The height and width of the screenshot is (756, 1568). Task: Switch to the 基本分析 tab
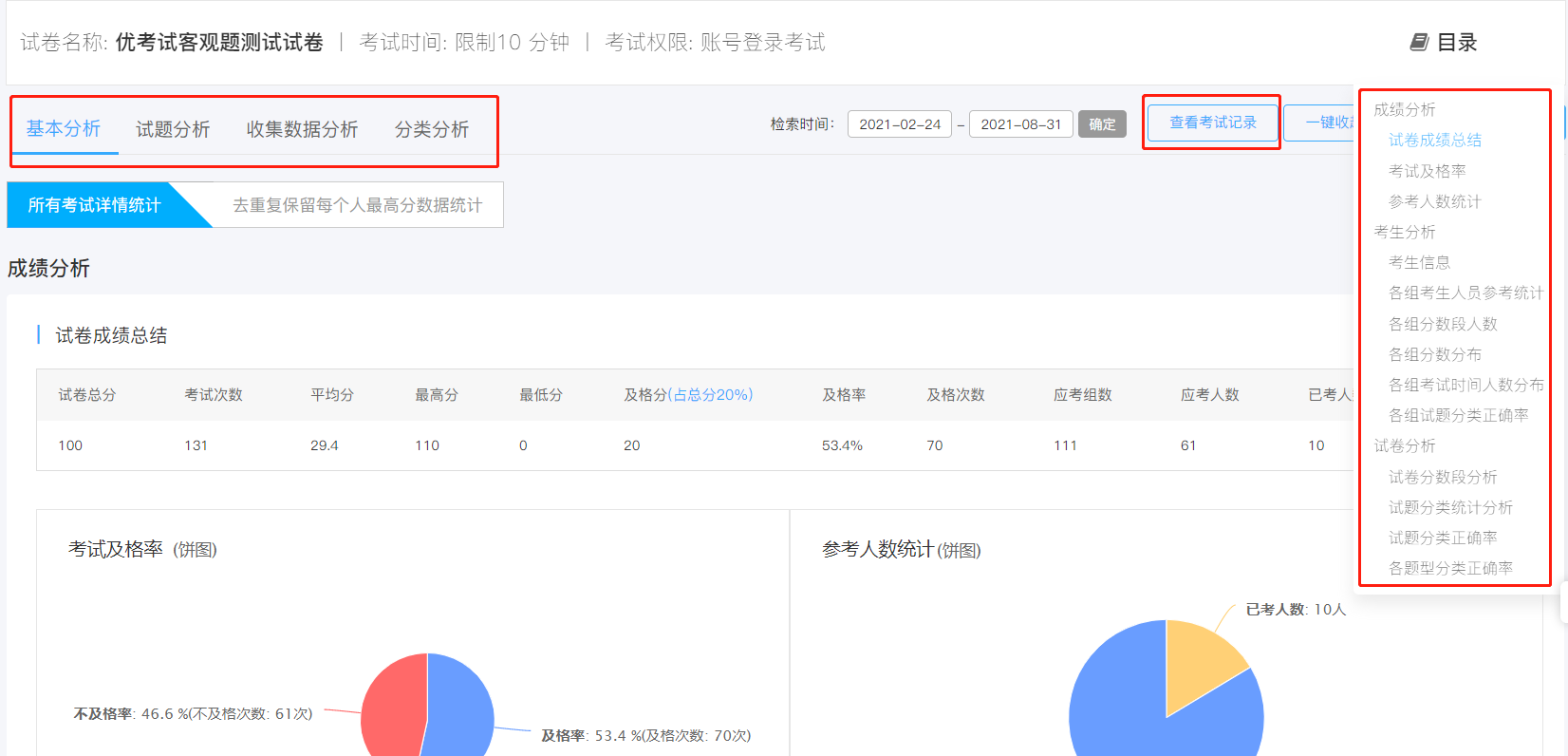[x=64, y=128]
